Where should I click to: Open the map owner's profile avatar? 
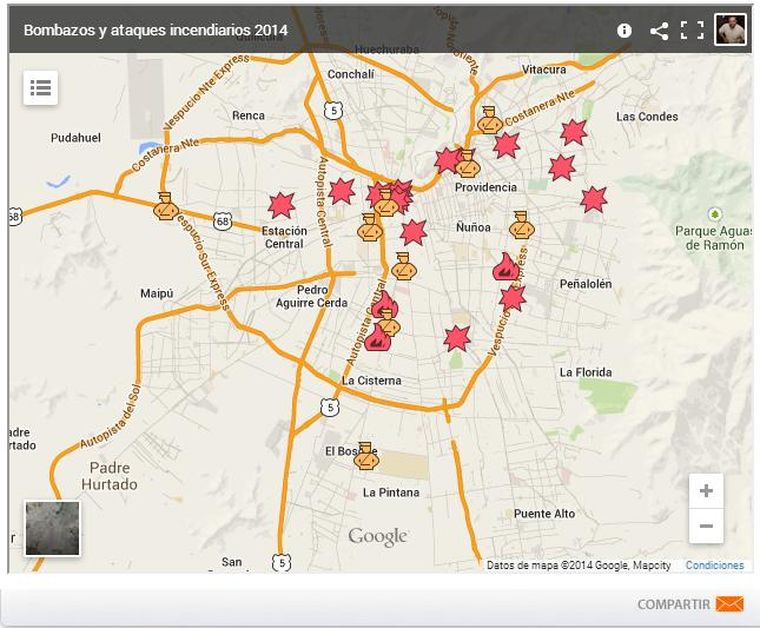[730, 30]
